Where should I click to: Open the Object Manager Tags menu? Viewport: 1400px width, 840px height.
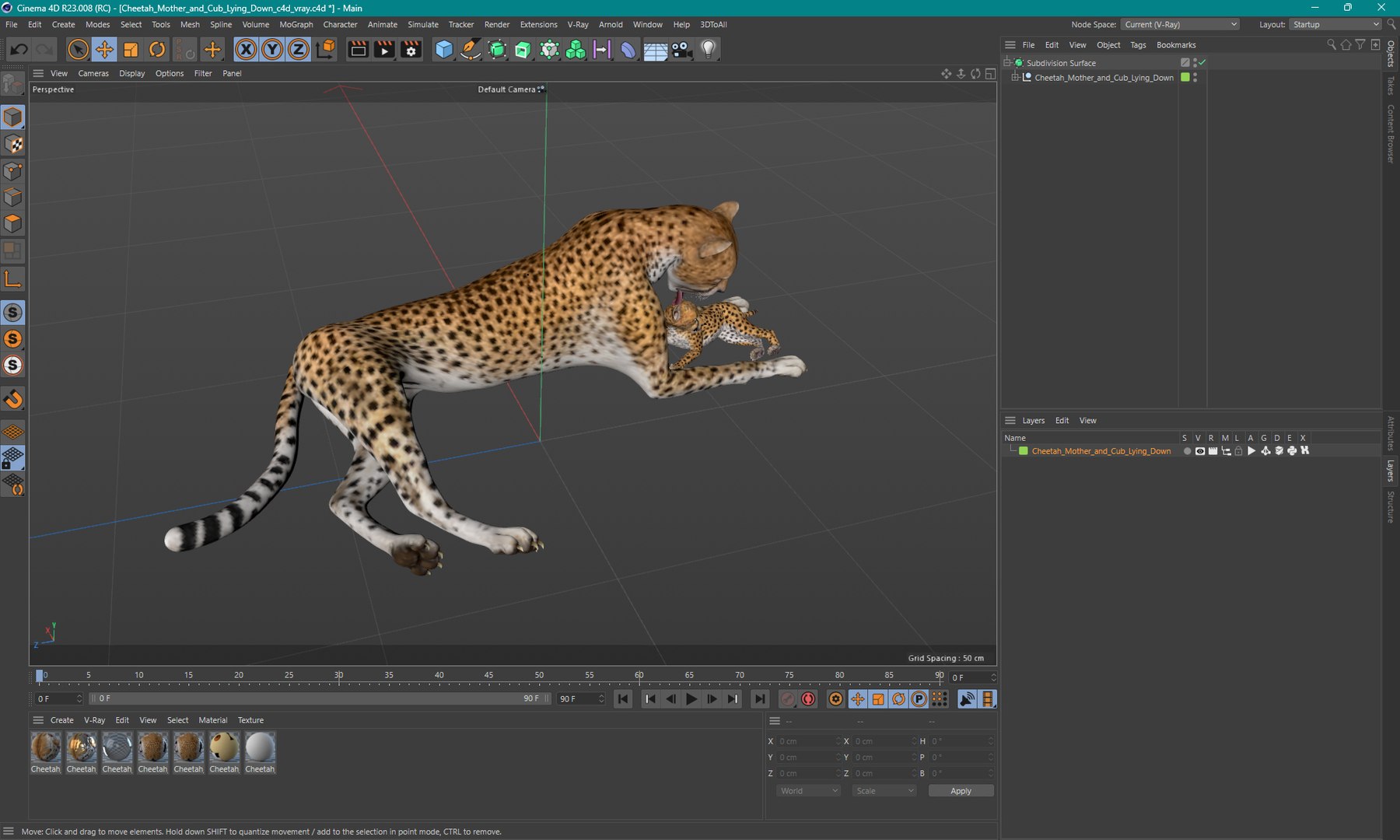(1138, 45)
